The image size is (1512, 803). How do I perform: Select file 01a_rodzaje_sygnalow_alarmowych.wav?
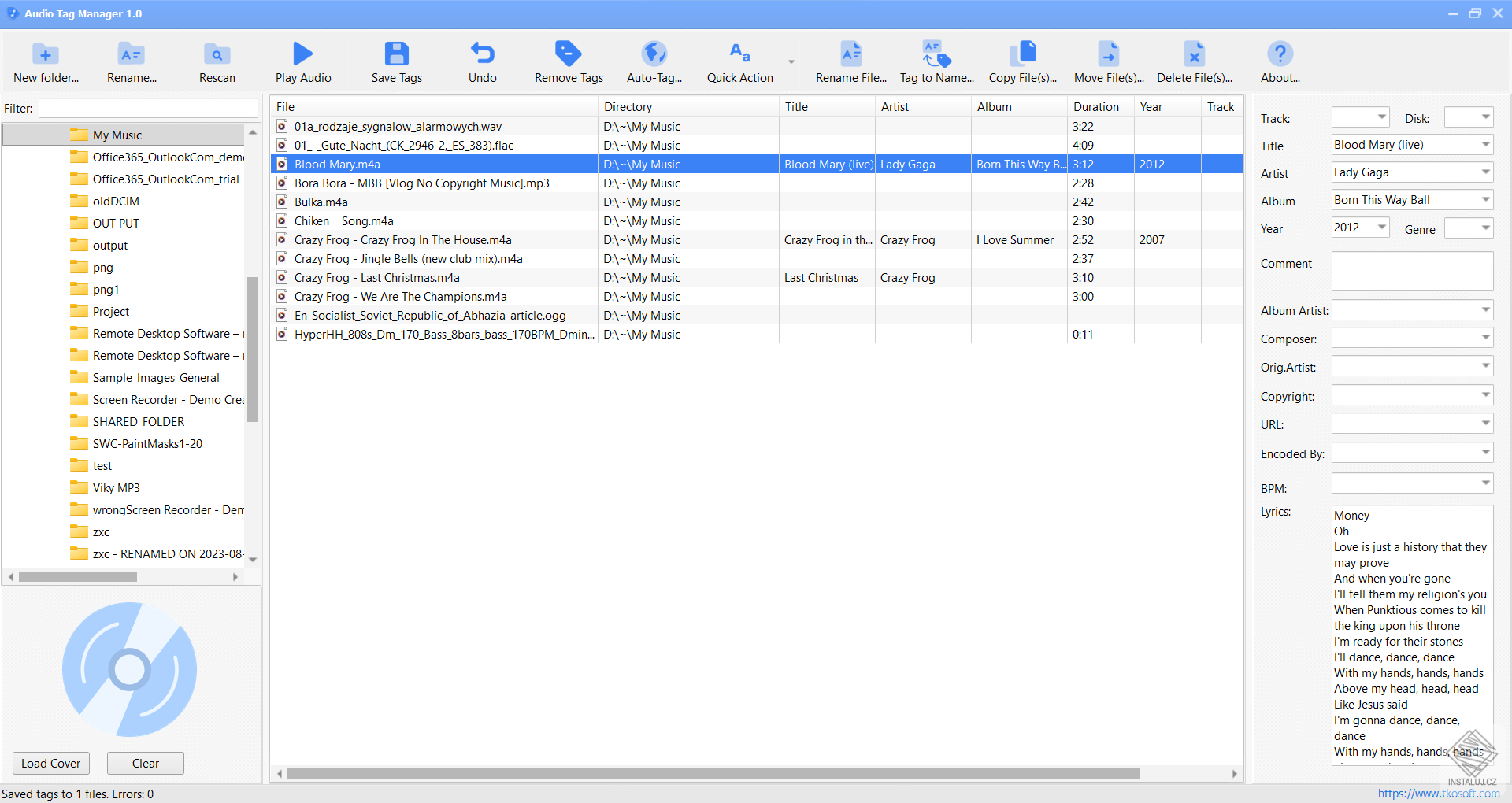point(398,126)
